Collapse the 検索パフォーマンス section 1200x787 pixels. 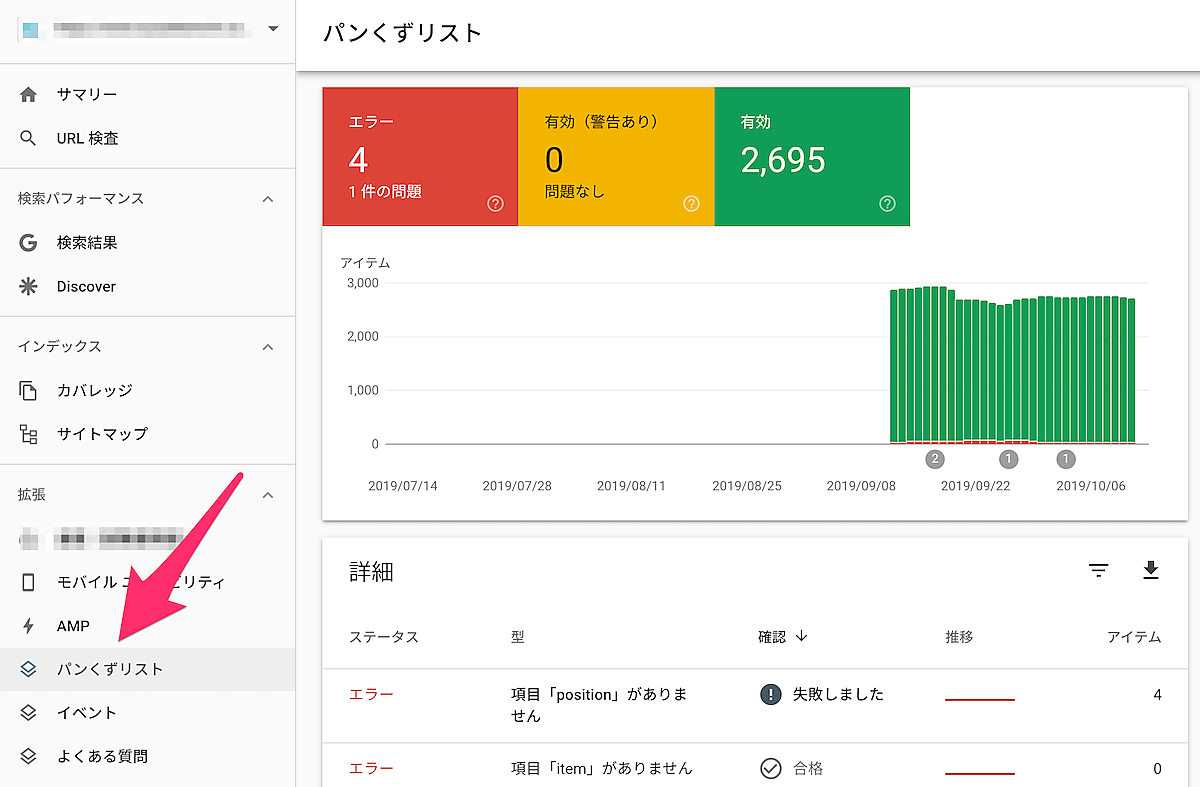267,199
